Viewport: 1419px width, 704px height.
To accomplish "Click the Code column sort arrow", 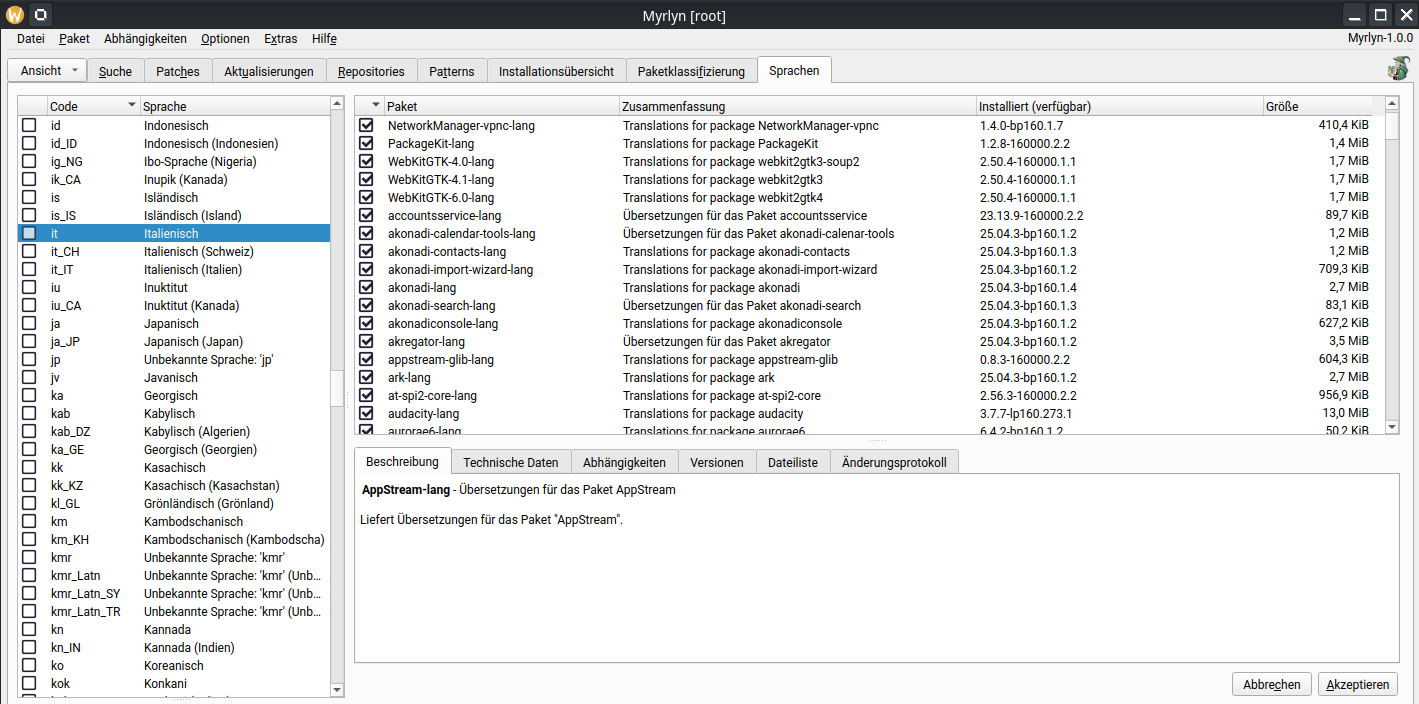I will (131, 106).
